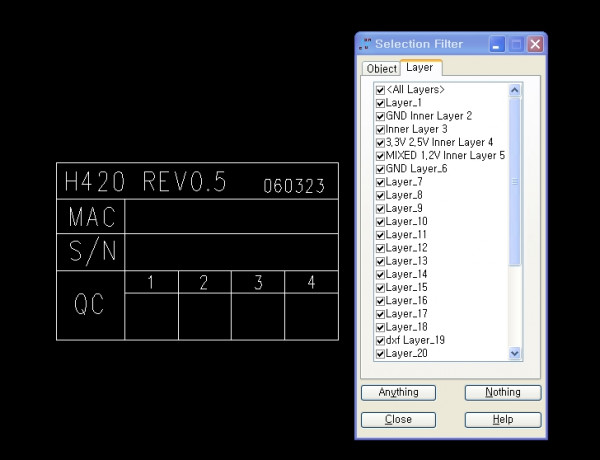Viewport: 600px width, 460px height.
Task: Uncheck the GND Layer_6 checkbox
Action: coord(380,169)
